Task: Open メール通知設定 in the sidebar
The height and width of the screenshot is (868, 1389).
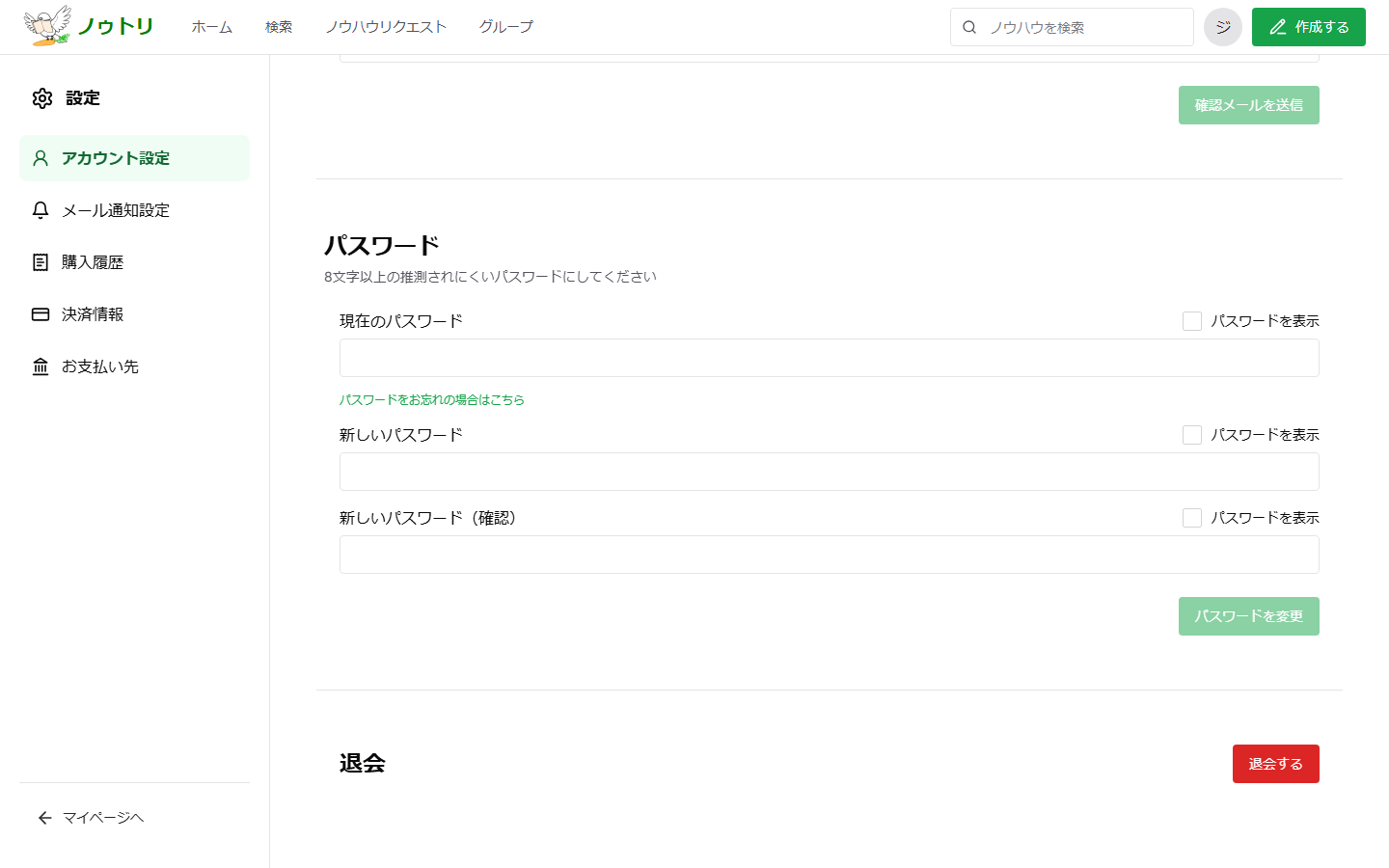Action: pos(134,210)
